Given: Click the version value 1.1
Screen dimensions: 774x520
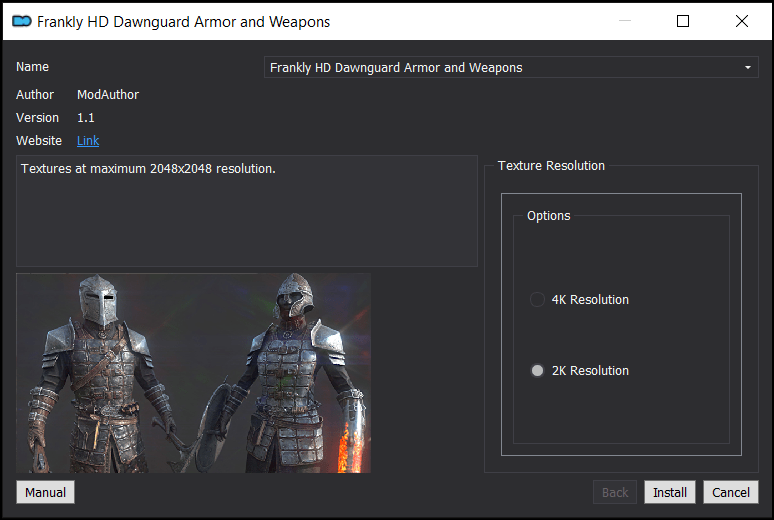Looking at the screenshot, I should 85,118.
